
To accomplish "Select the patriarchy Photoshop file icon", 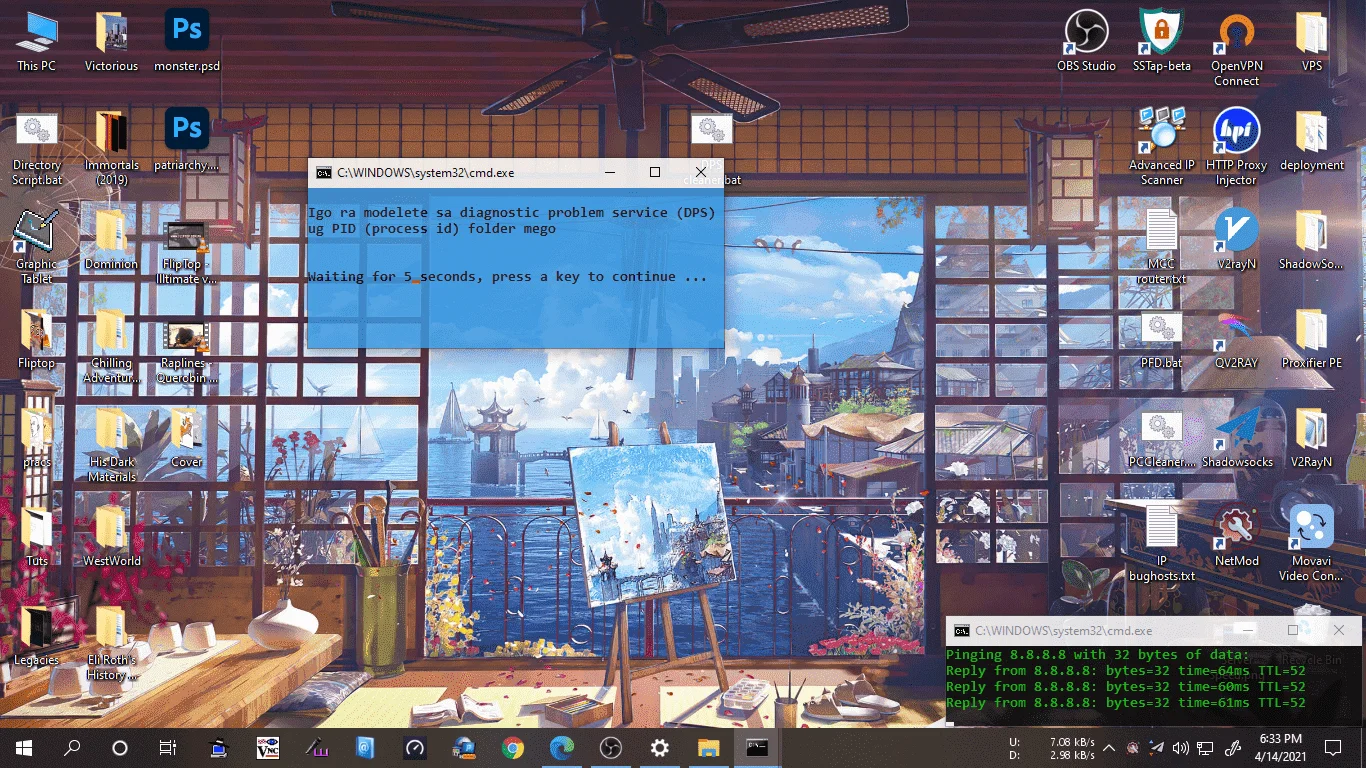I will point(187,141).
